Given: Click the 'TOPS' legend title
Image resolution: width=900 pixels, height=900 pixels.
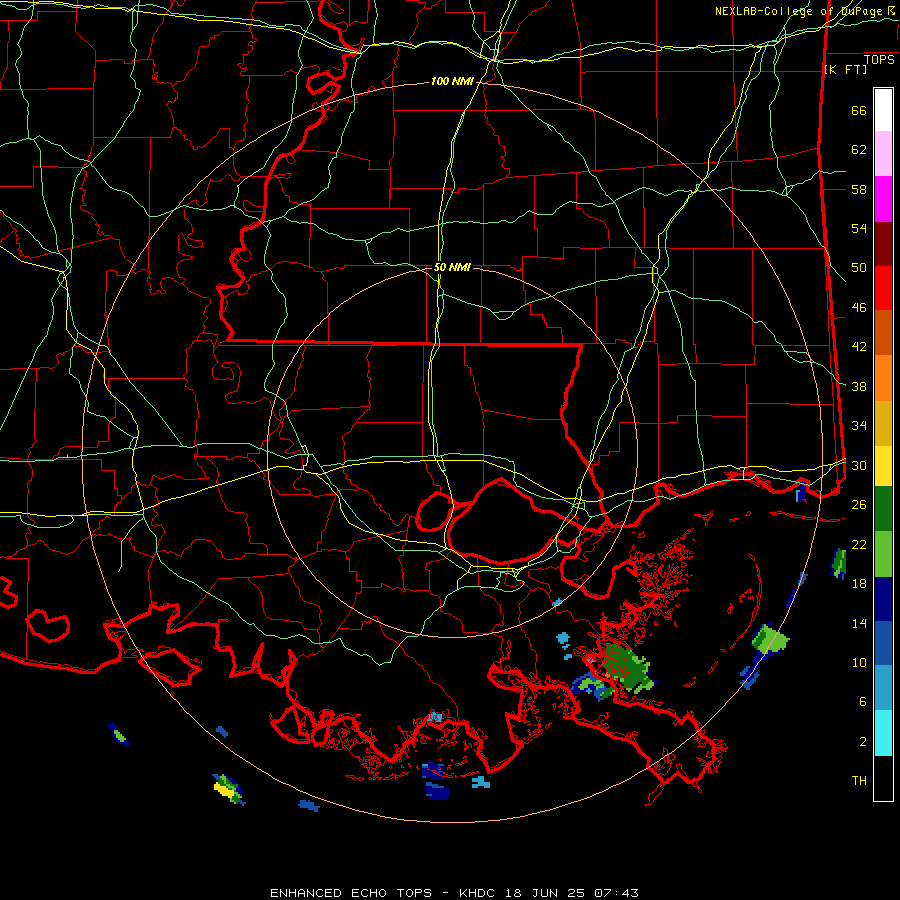Looking at the screenshot, I should pyautogui.click(x=879, y=60).
